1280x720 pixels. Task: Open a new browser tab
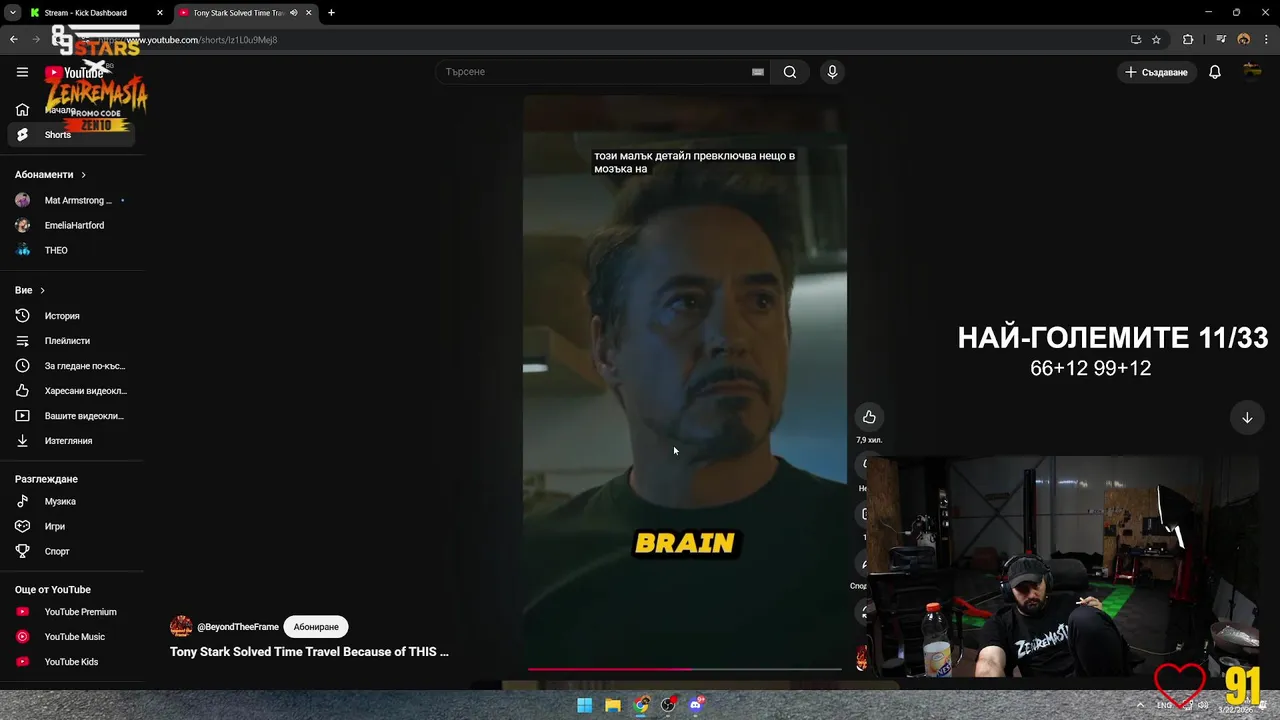click(x=331, y=13)
